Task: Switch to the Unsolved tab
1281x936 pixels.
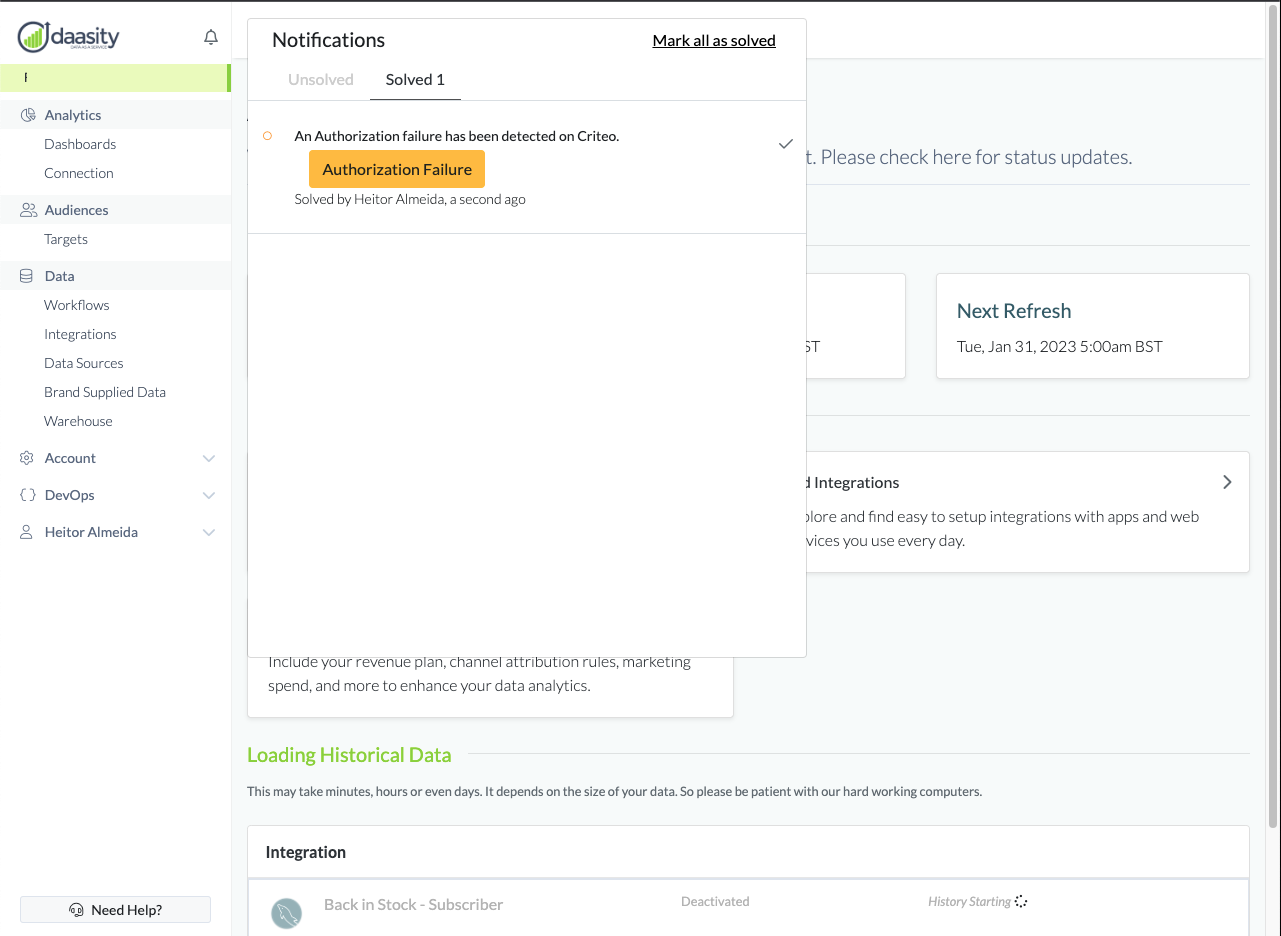Action: tap(320, 80)
